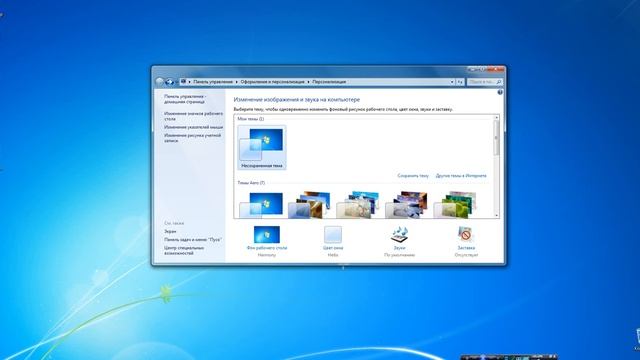Screen dimensions: 640x360
Task: Click the themes list scrollbar thumb
Action: coord(496,138)
